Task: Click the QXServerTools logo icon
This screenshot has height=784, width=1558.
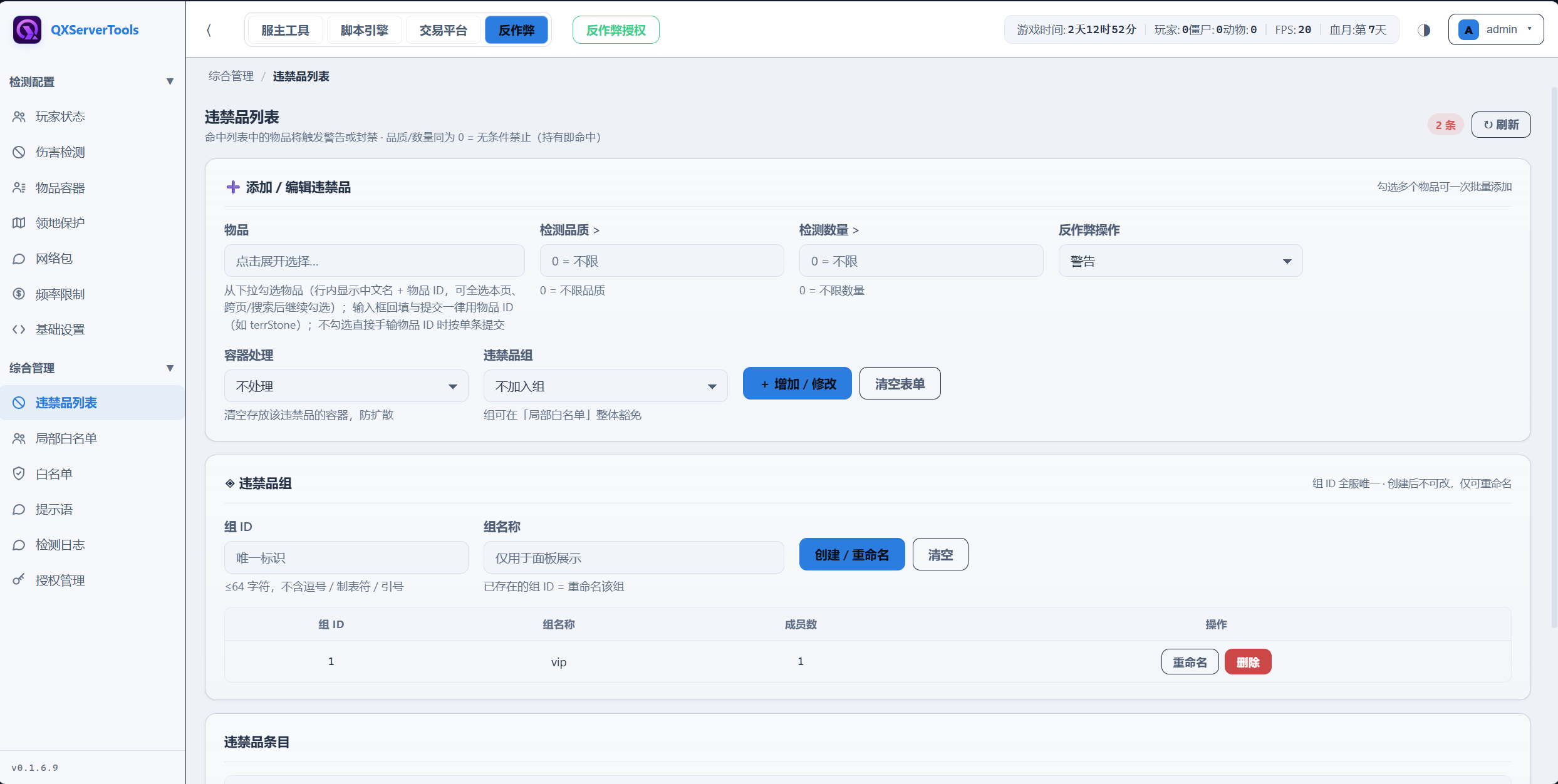Action: pyautogui.click(x=27, y=29)
